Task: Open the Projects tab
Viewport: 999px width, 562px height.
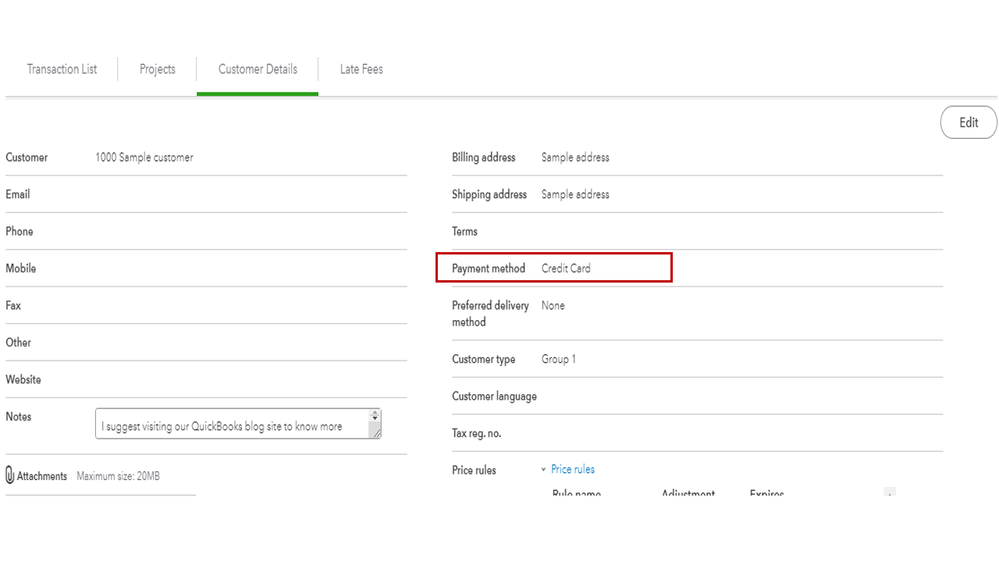Action: pyautogui.click(x=157, y=69)
